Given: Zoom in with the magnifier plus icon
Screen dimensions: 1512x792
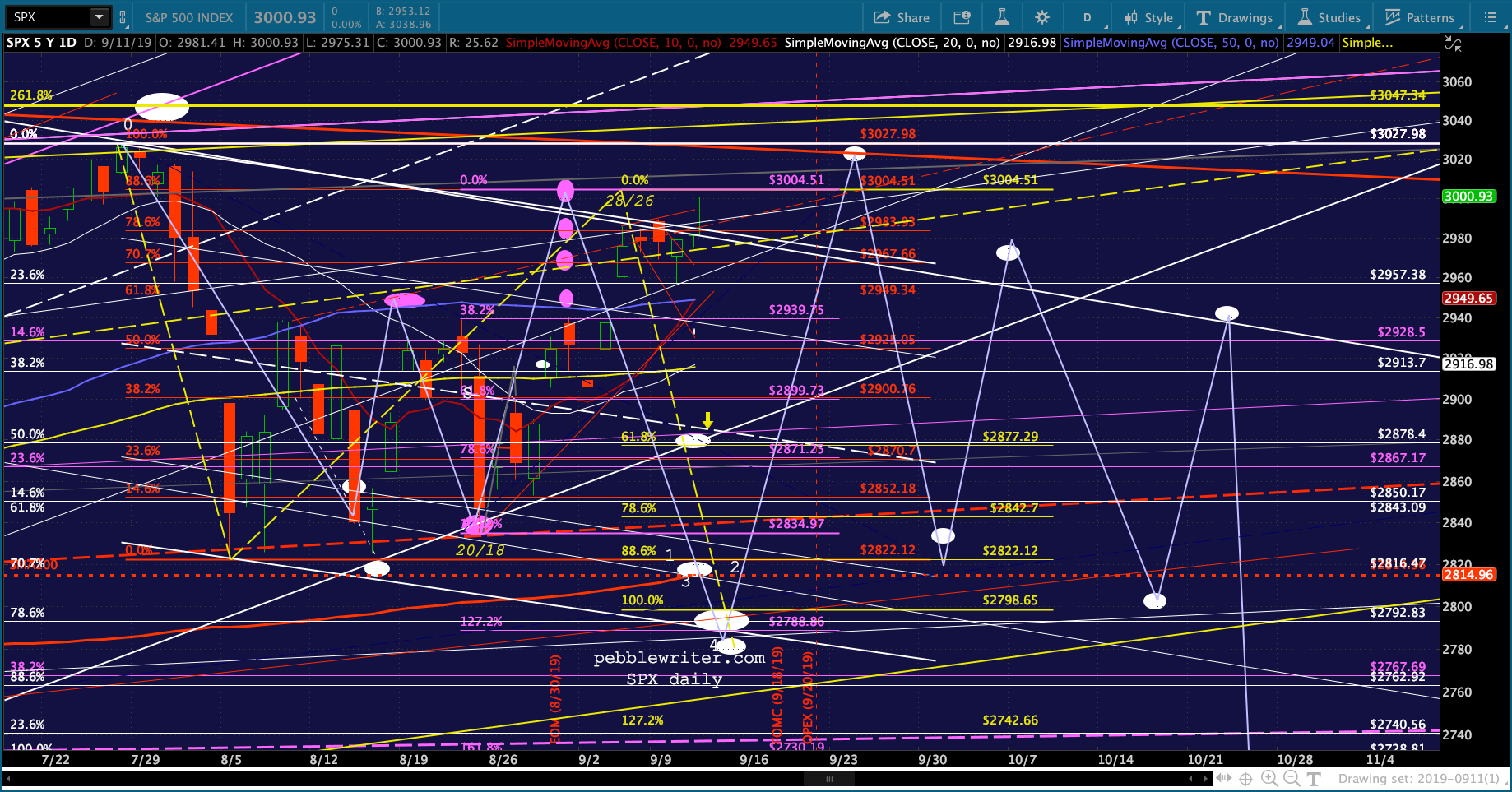Looking at the screenshot, I should coord(1269,778).
